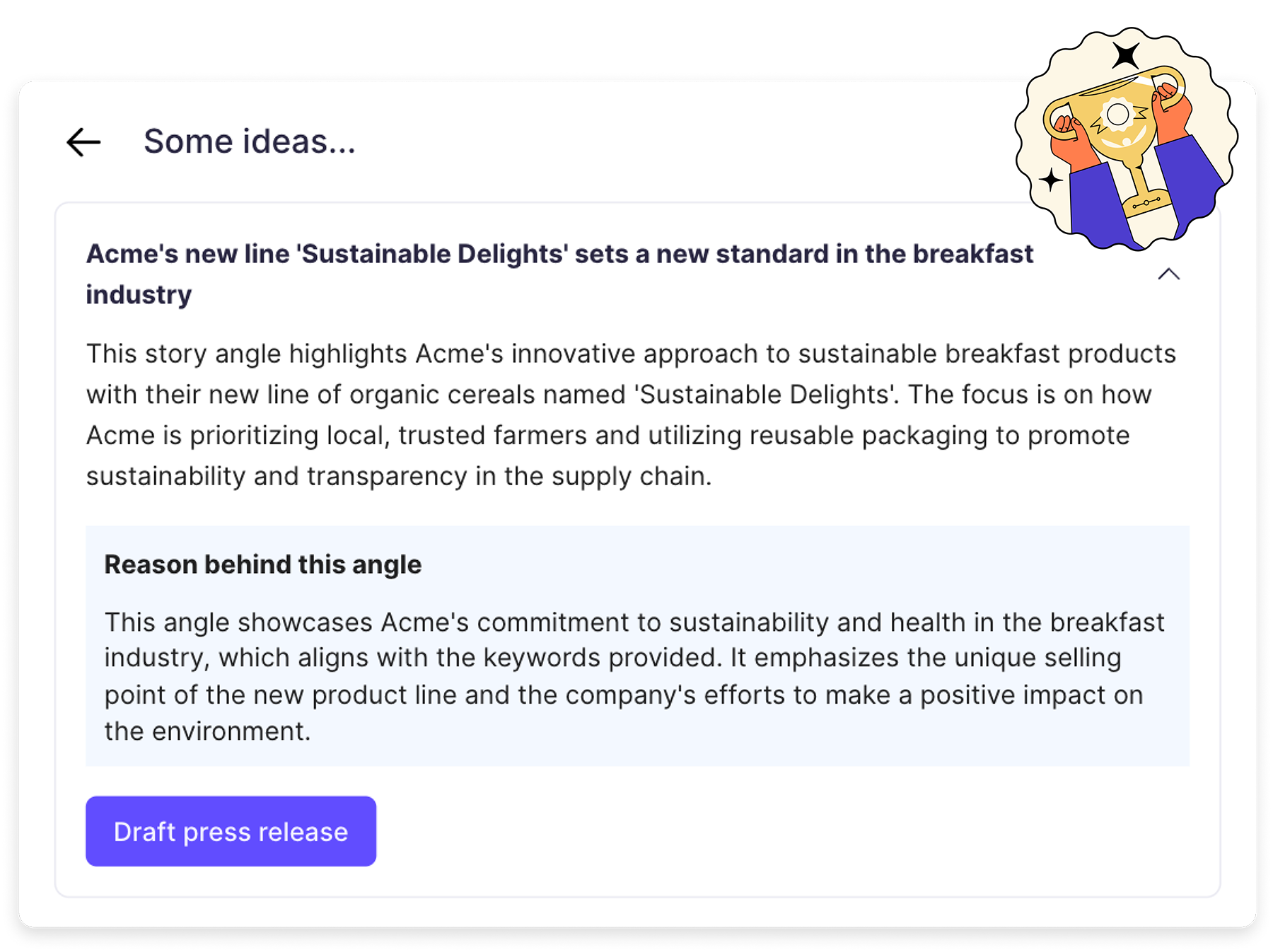Click the back arrow icon
Image resolution: width=1273 pixels, height=952 pixels.
(x=83, y=142)
